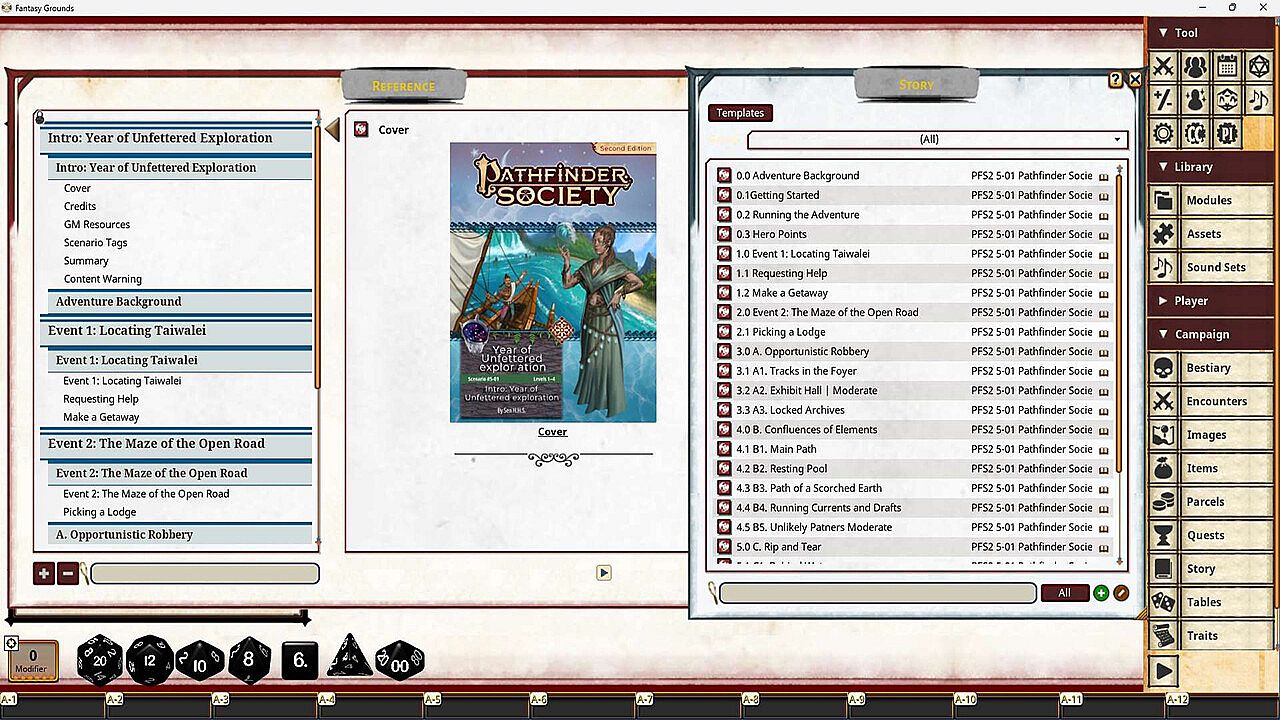Open the sparkling character effects tool
The image size is (1280, 720).
pyautogui.click(x=1195, y=100)
